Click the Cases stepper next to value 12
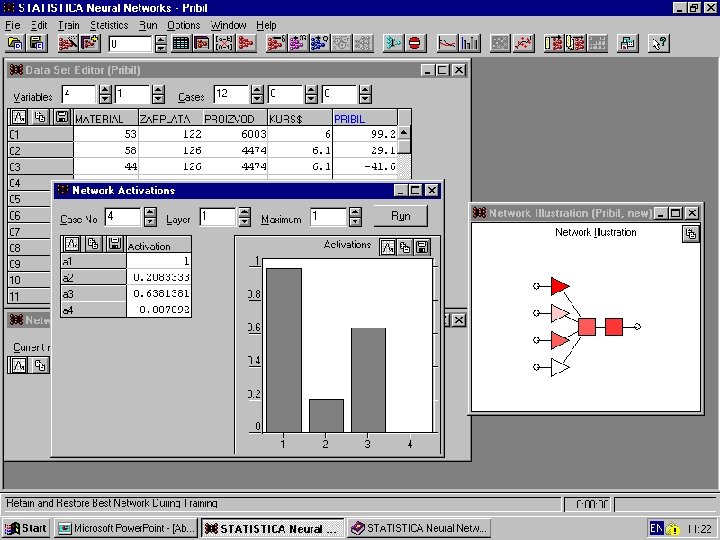Screen dimensions: 720x540 [x=258, y=94]
